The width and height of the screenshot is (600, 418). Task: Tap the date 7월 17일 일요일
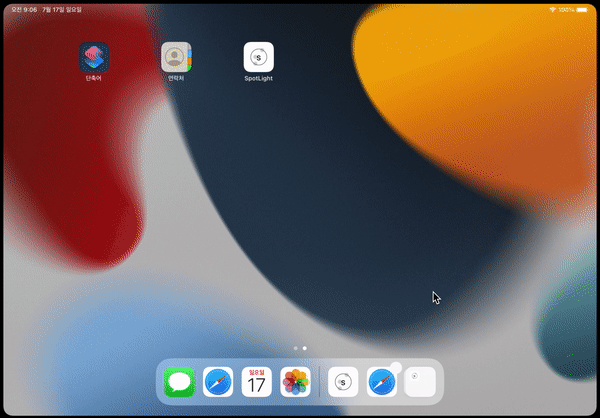click(x=63, y=10)
